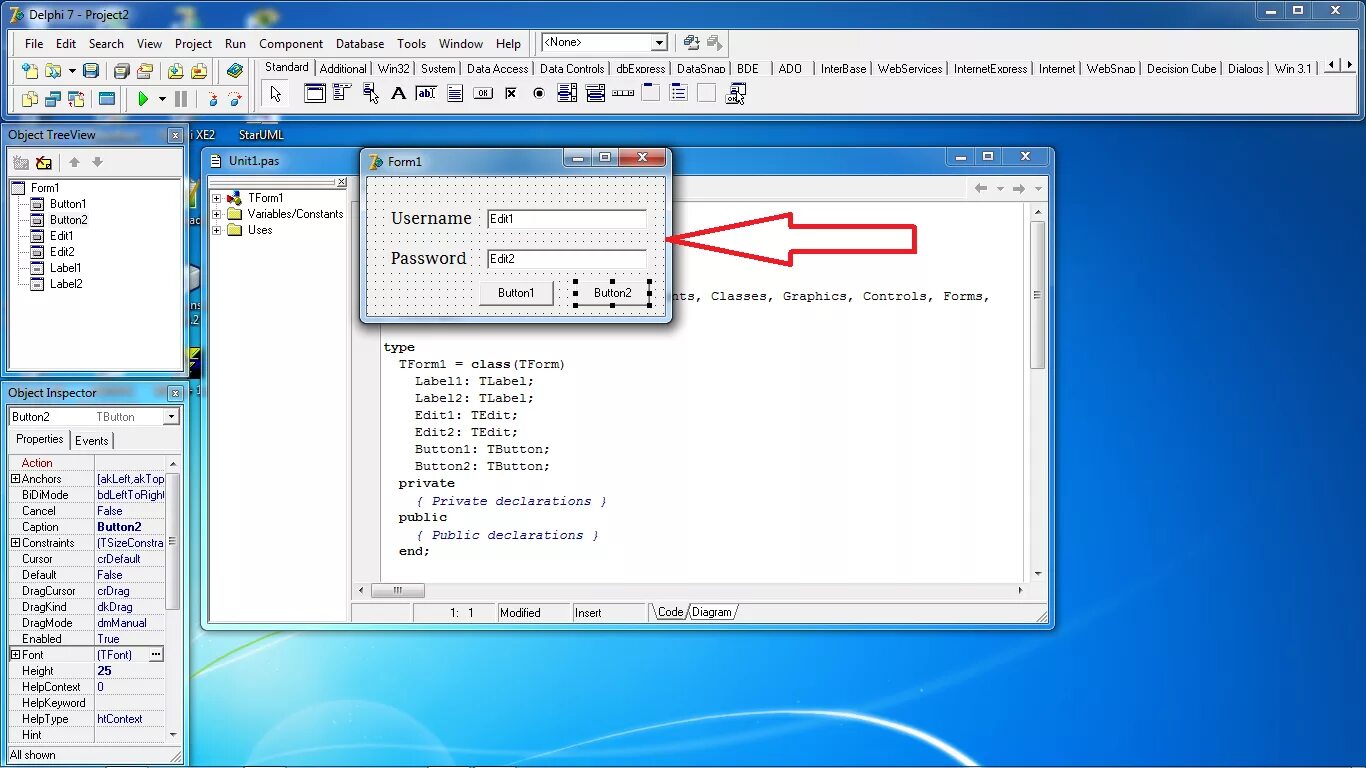Viewport: 1366px width, 768px height.
Task: Click the Caption value 'Button2' in inspector
Action: click(130, 527)
